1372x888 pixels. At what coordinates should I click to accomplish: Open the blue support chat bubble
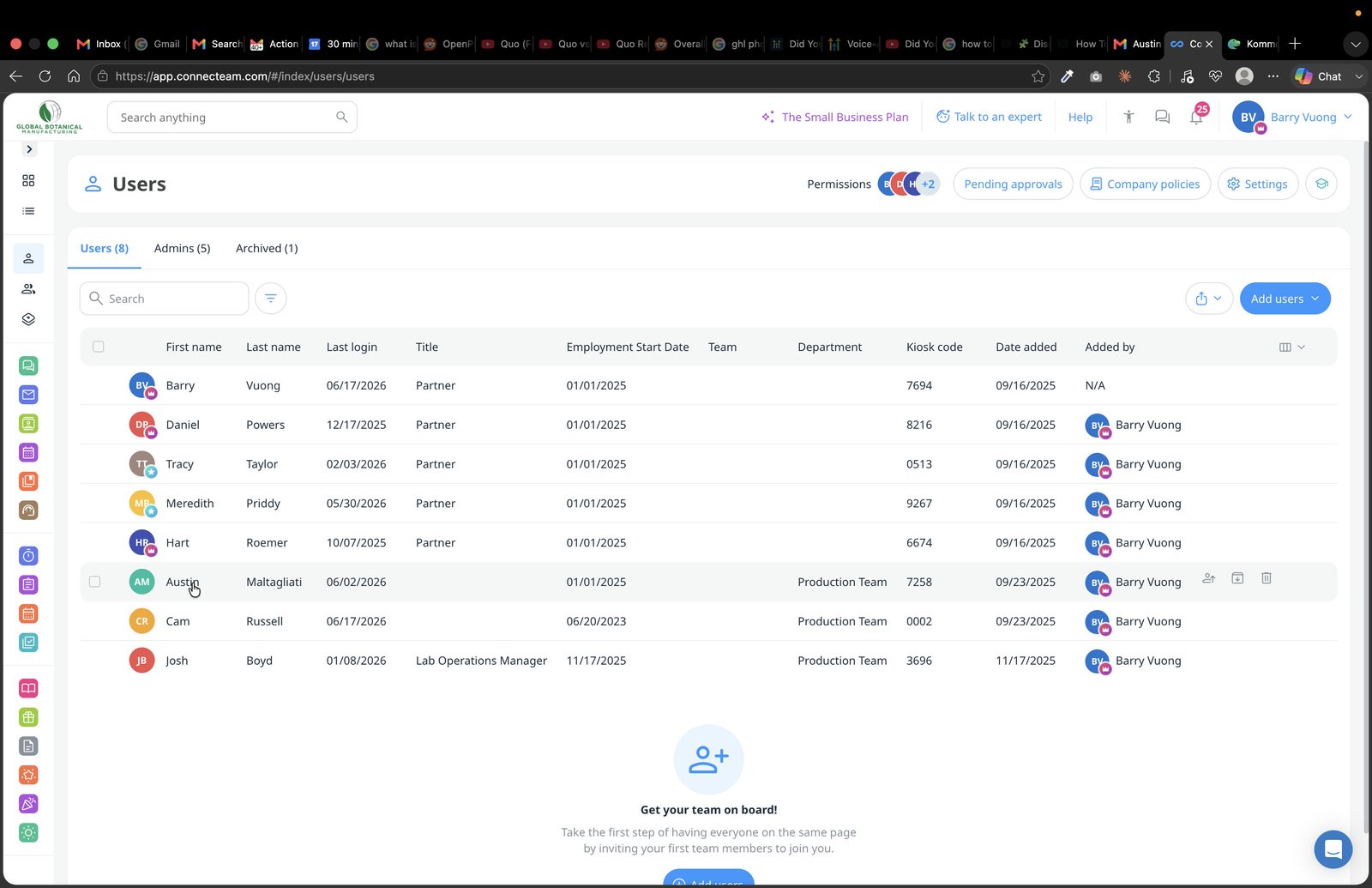pos(1333,849)
